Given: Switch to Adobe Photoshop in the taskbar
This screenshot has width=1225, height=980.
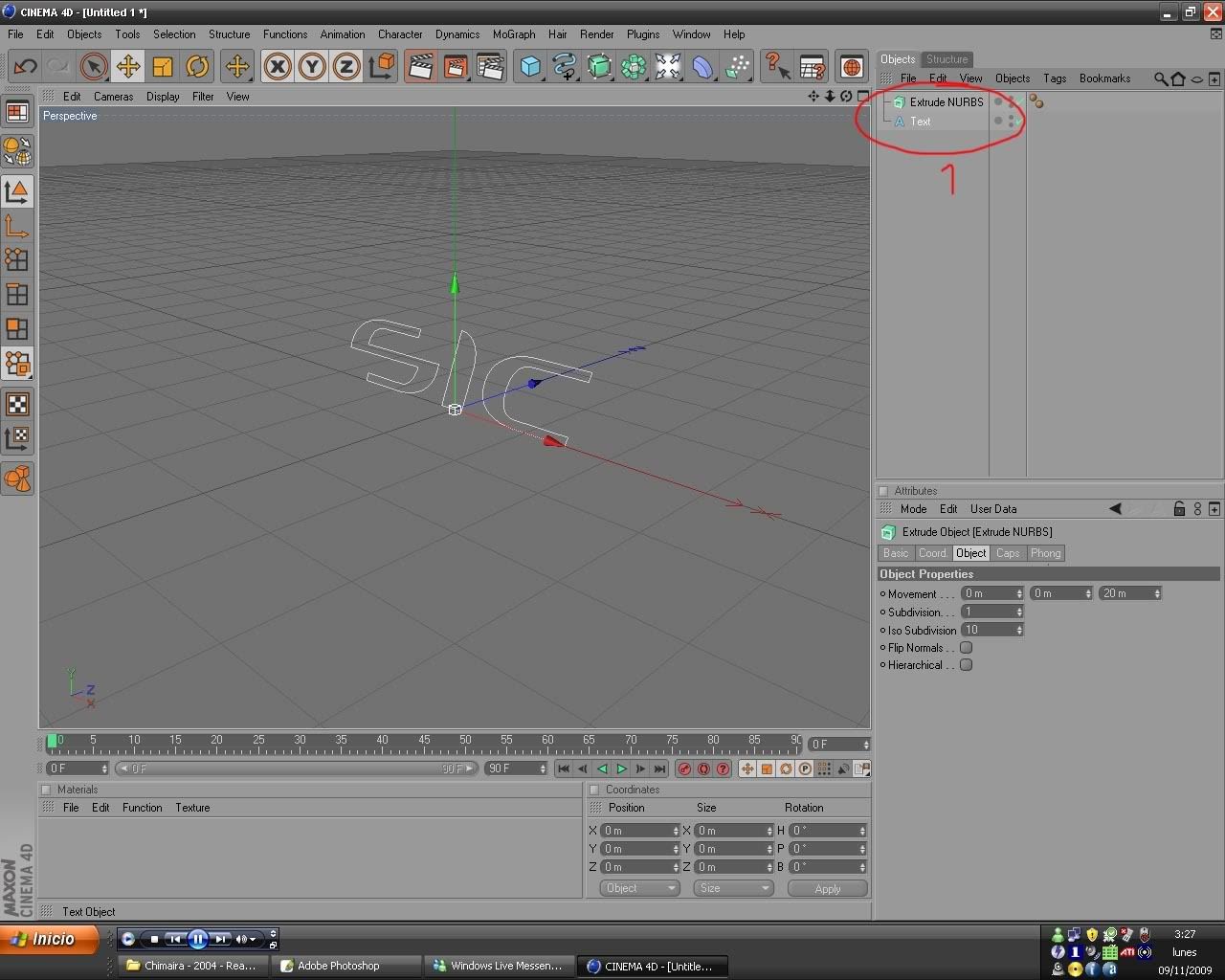Looking at the screenshot, I should tap(346, 966).
